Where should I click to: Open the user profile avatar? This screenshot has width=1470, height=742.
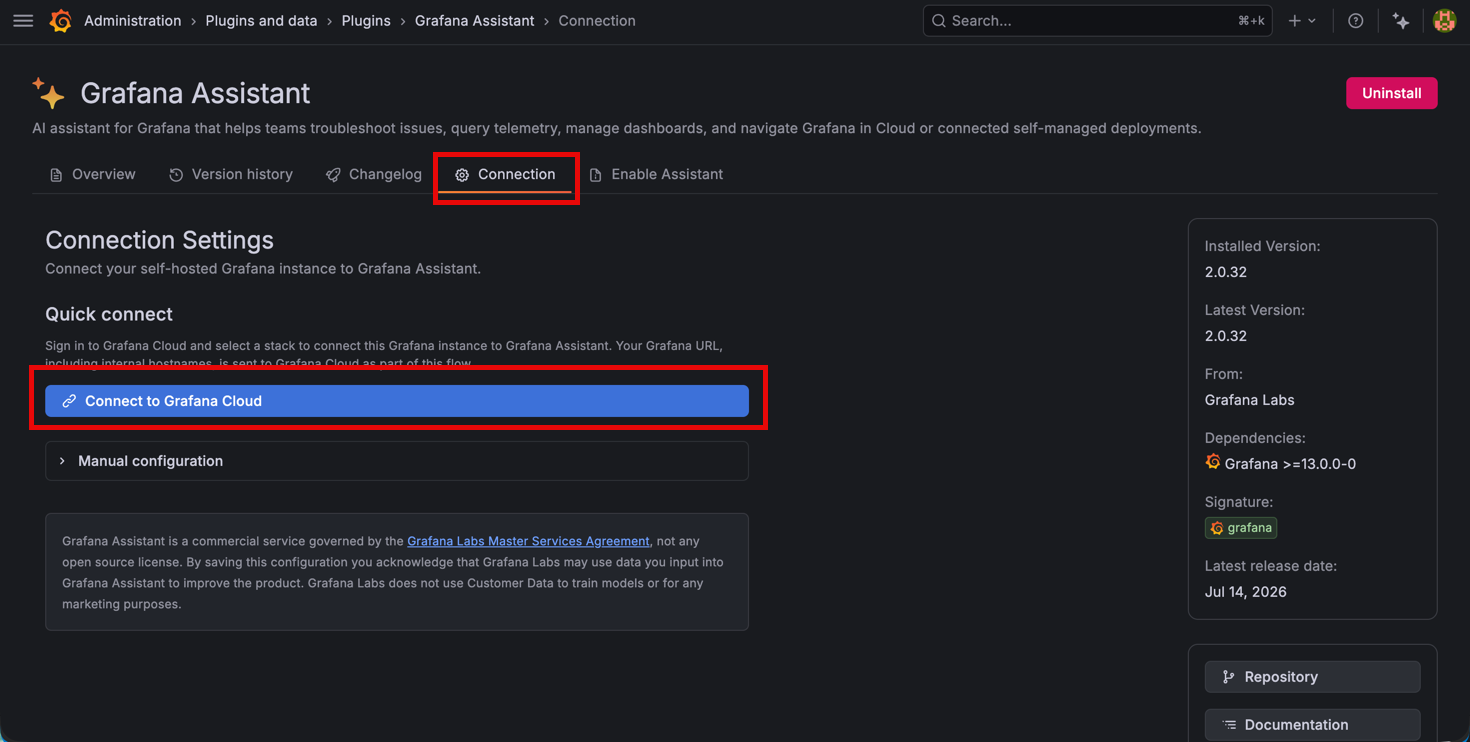coord(1444,21)
